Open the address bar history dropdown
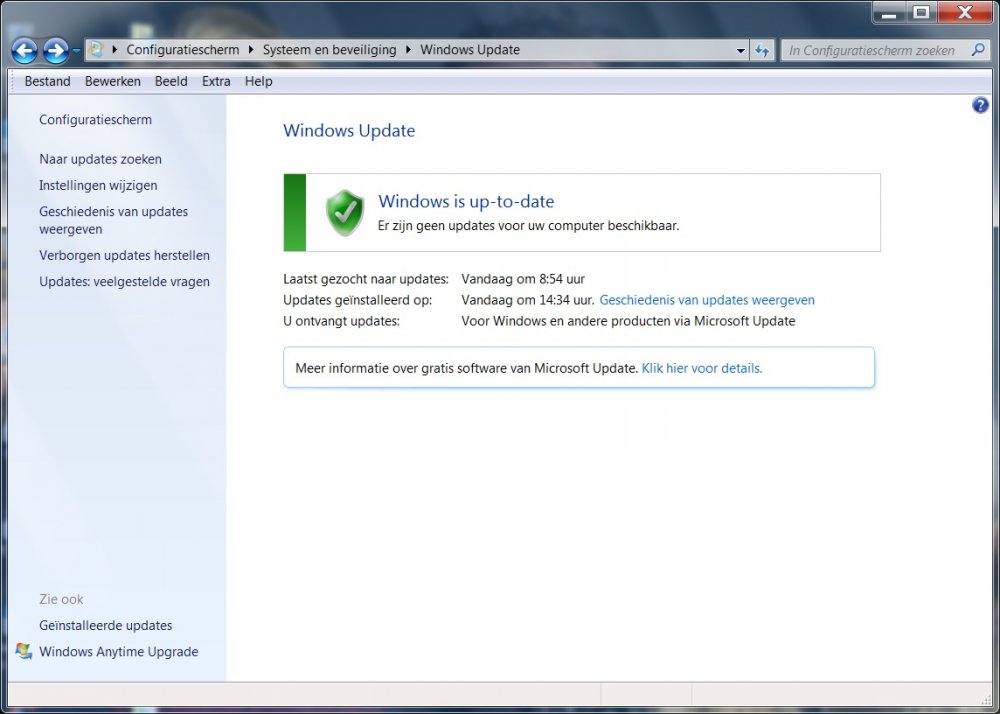This screenshot has height=714, width=1000. (x=740, y=50)
